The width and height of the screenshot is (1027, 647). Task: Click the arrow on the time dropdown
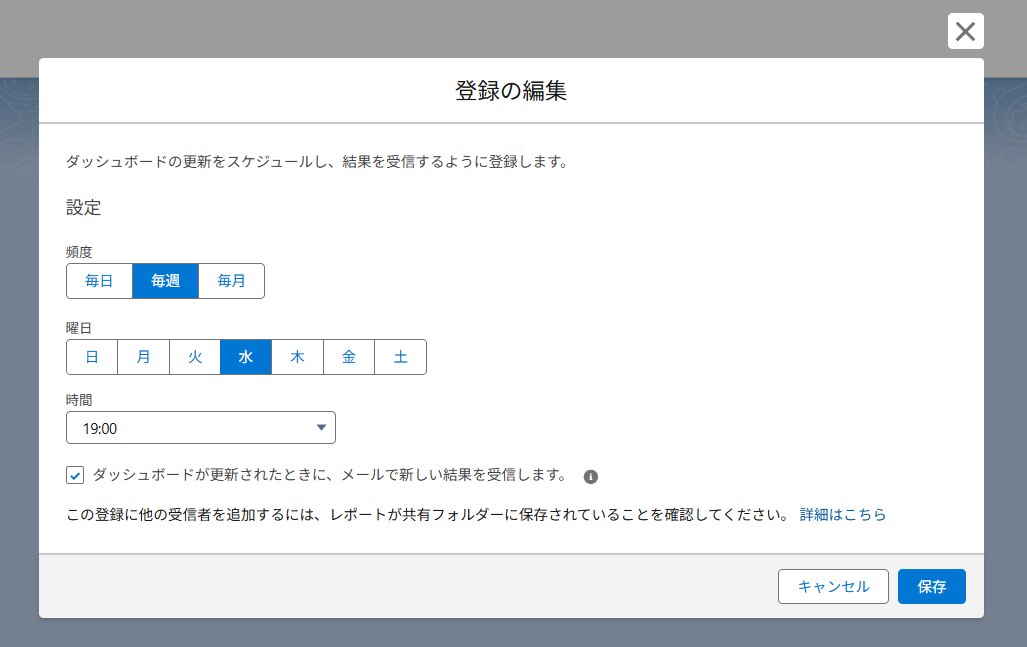[x=321, y=428]
